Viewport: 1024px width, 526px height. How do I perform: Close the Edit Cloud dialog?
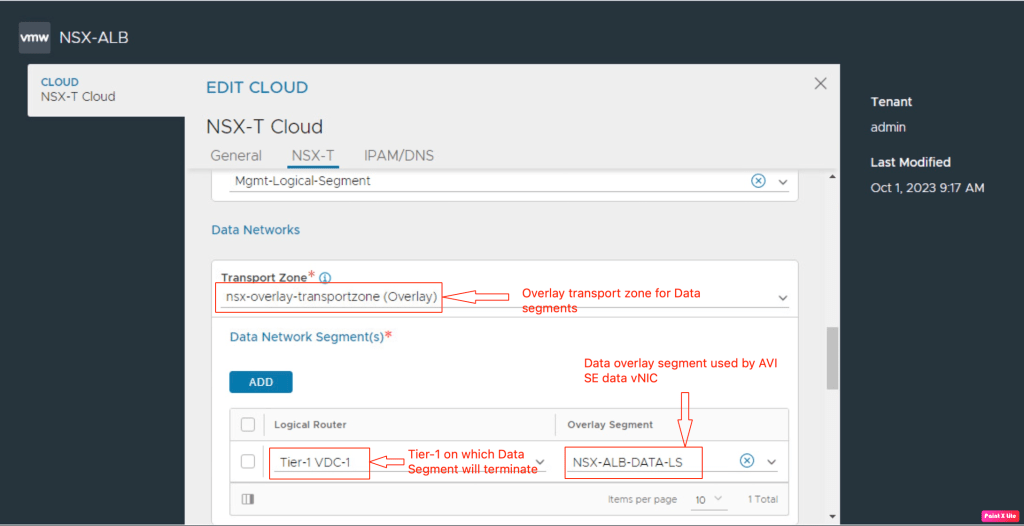pos(820,84)
